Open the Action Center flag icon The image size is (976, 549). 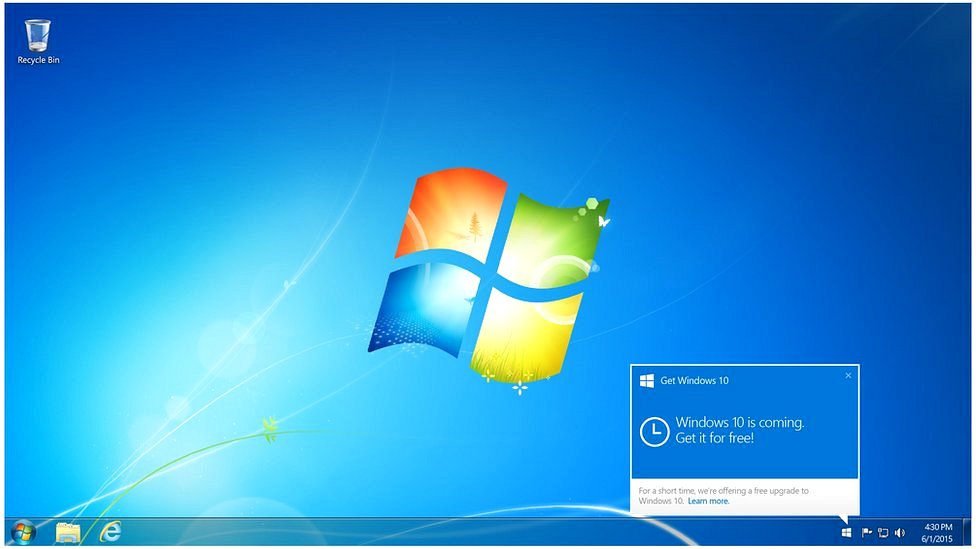click(x=866, y=533)
